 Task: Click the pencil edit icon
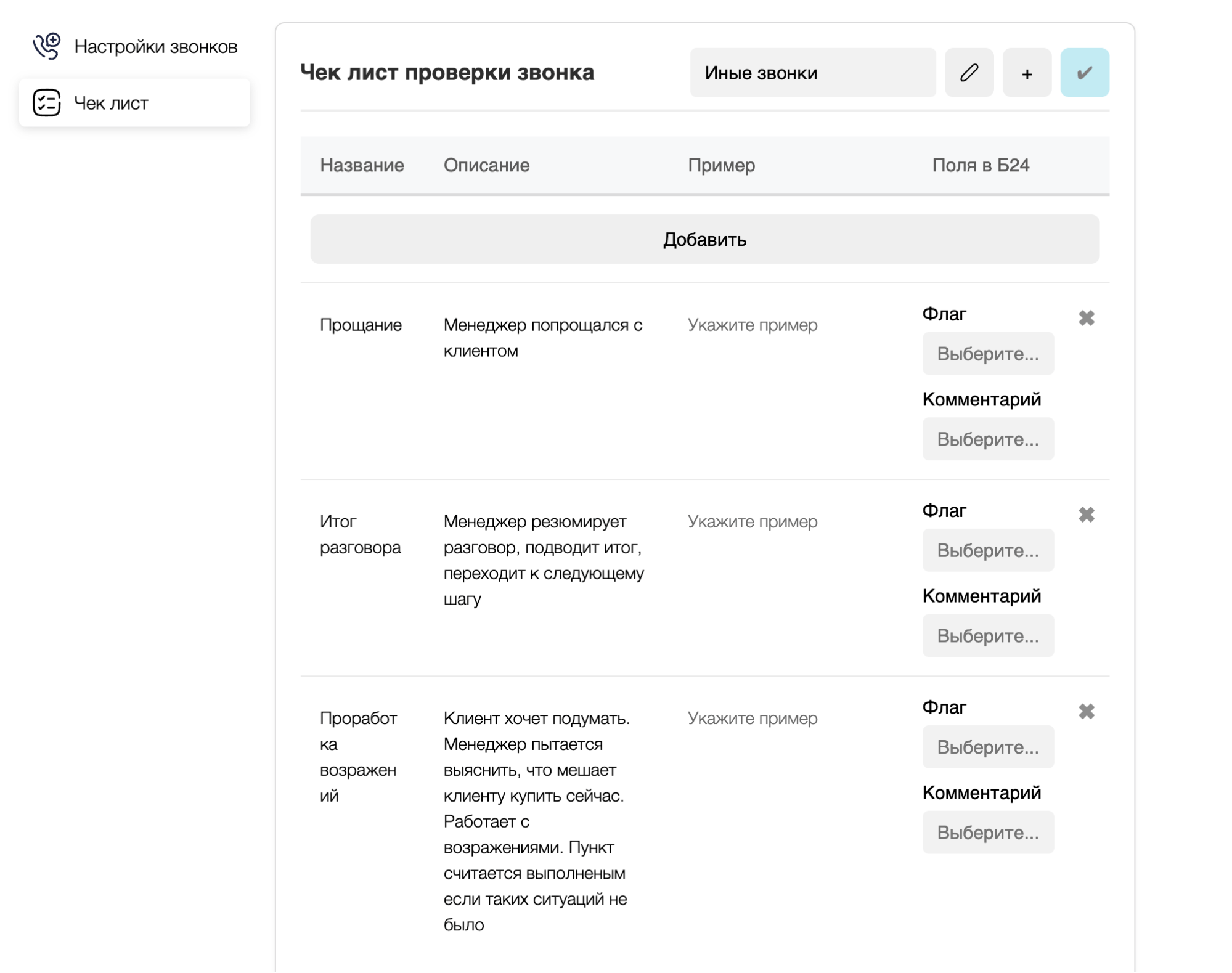click(969, 73)
